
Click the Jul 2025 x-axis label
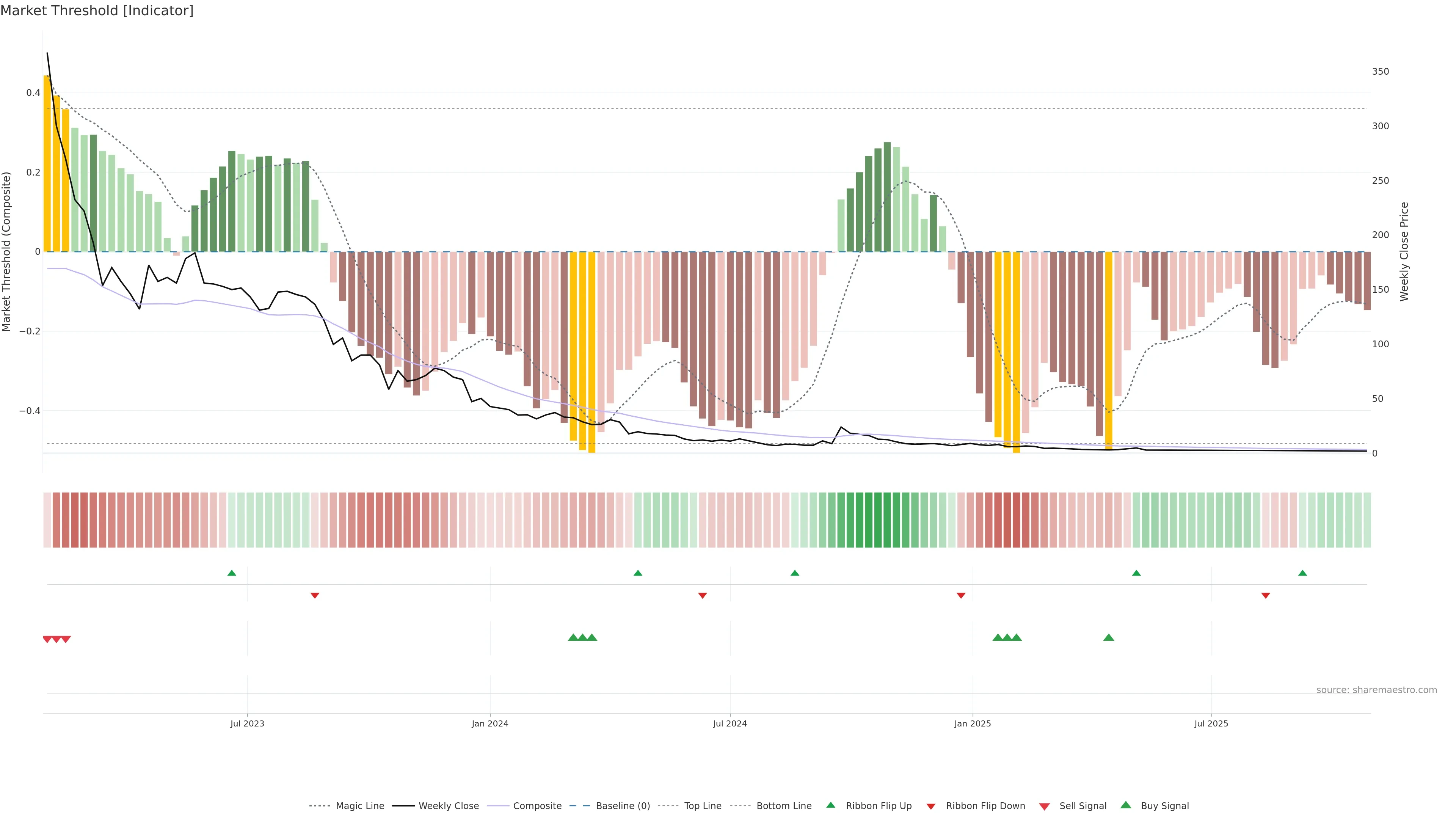pyautogui.click(x=1211, y=723)
